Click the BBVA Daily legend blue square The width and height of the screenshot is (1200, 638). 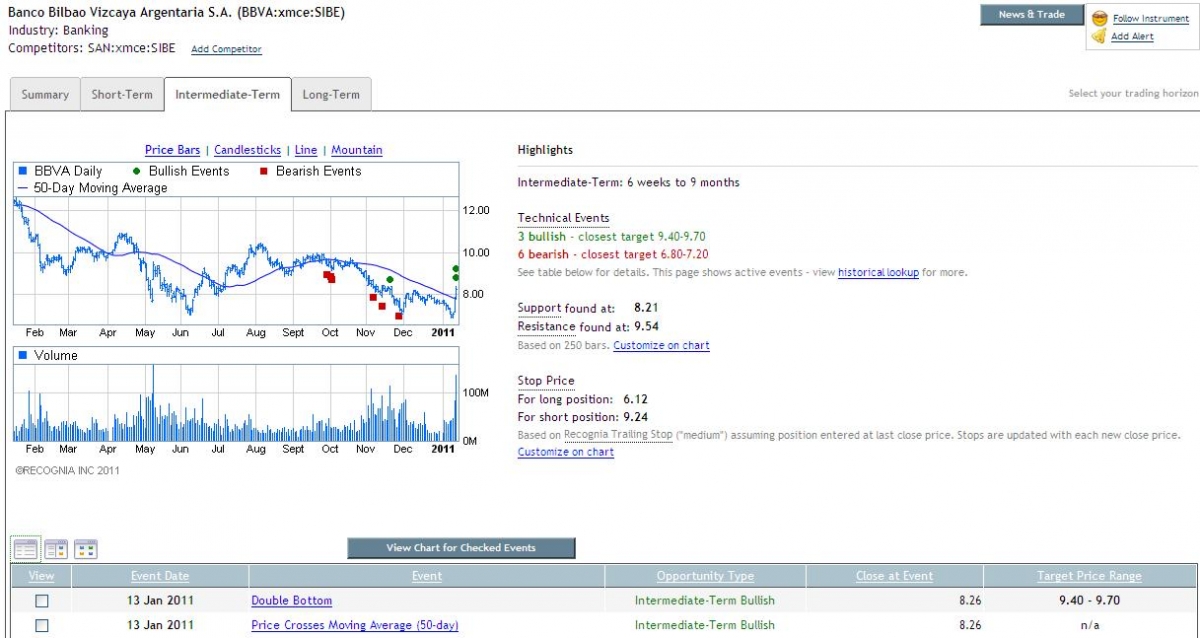click(x=23, y=171)
